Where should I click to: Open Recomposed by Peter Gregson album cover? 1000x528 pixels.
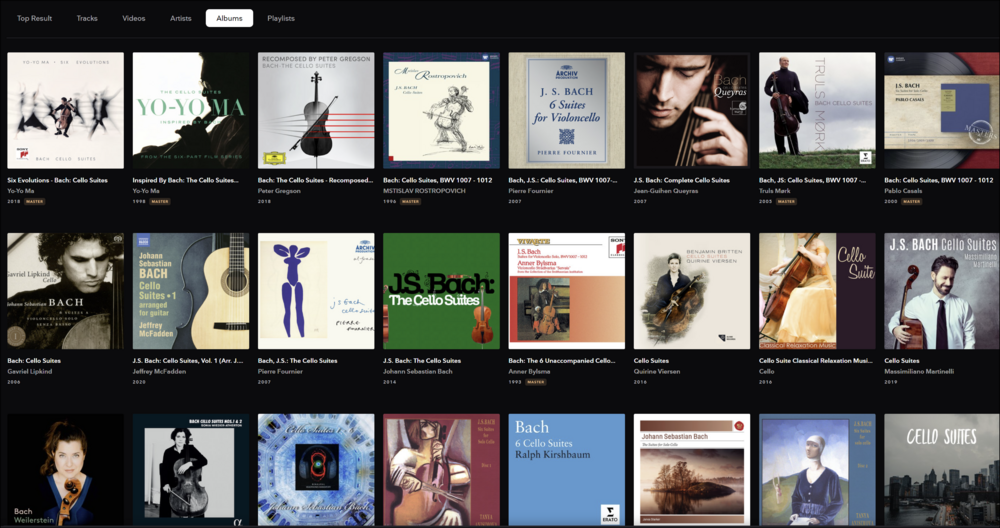pyautogui.click(x=316, y=111)
